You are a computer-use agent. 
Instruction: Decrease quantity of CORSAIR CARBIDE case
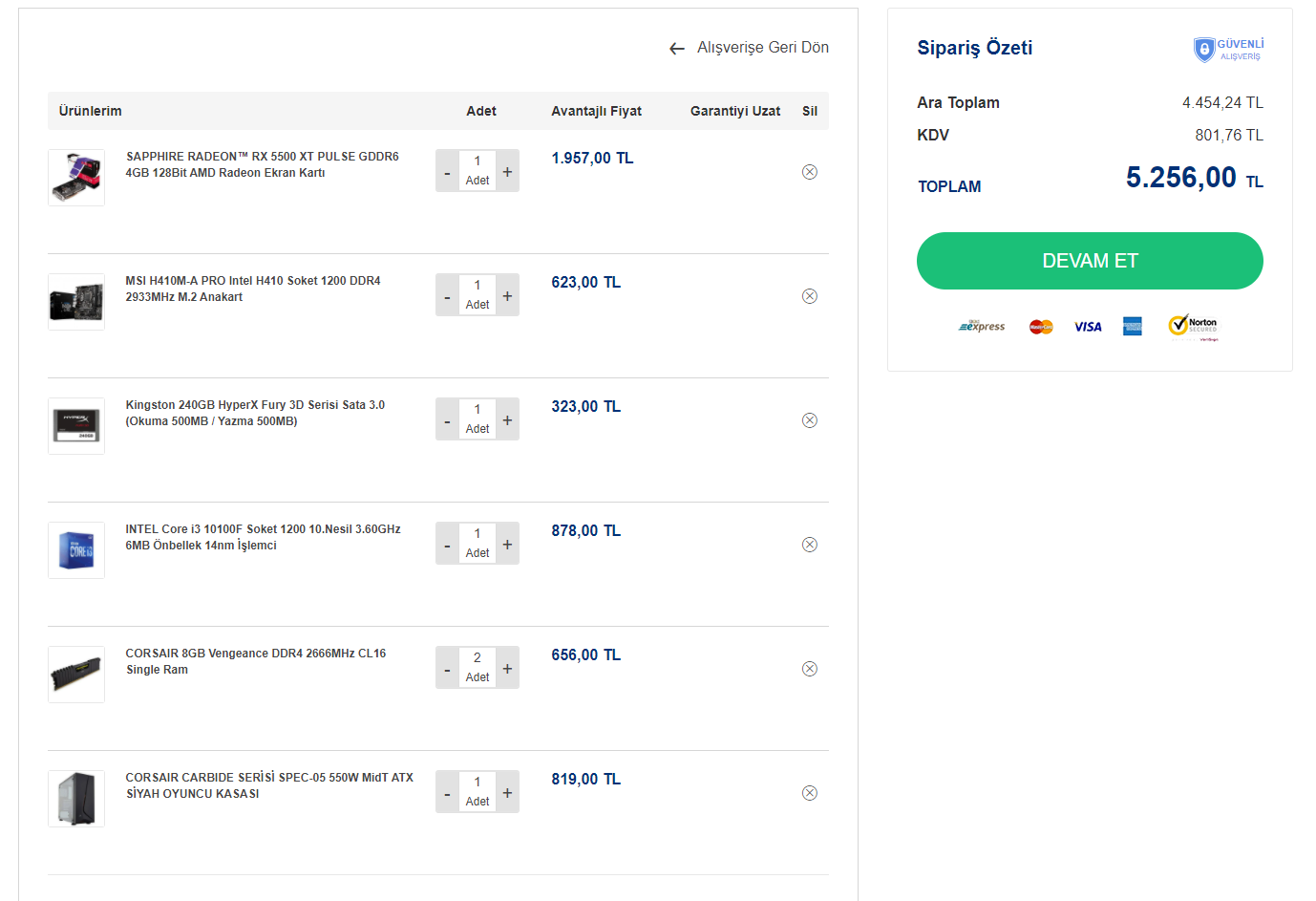coord(447,793)
